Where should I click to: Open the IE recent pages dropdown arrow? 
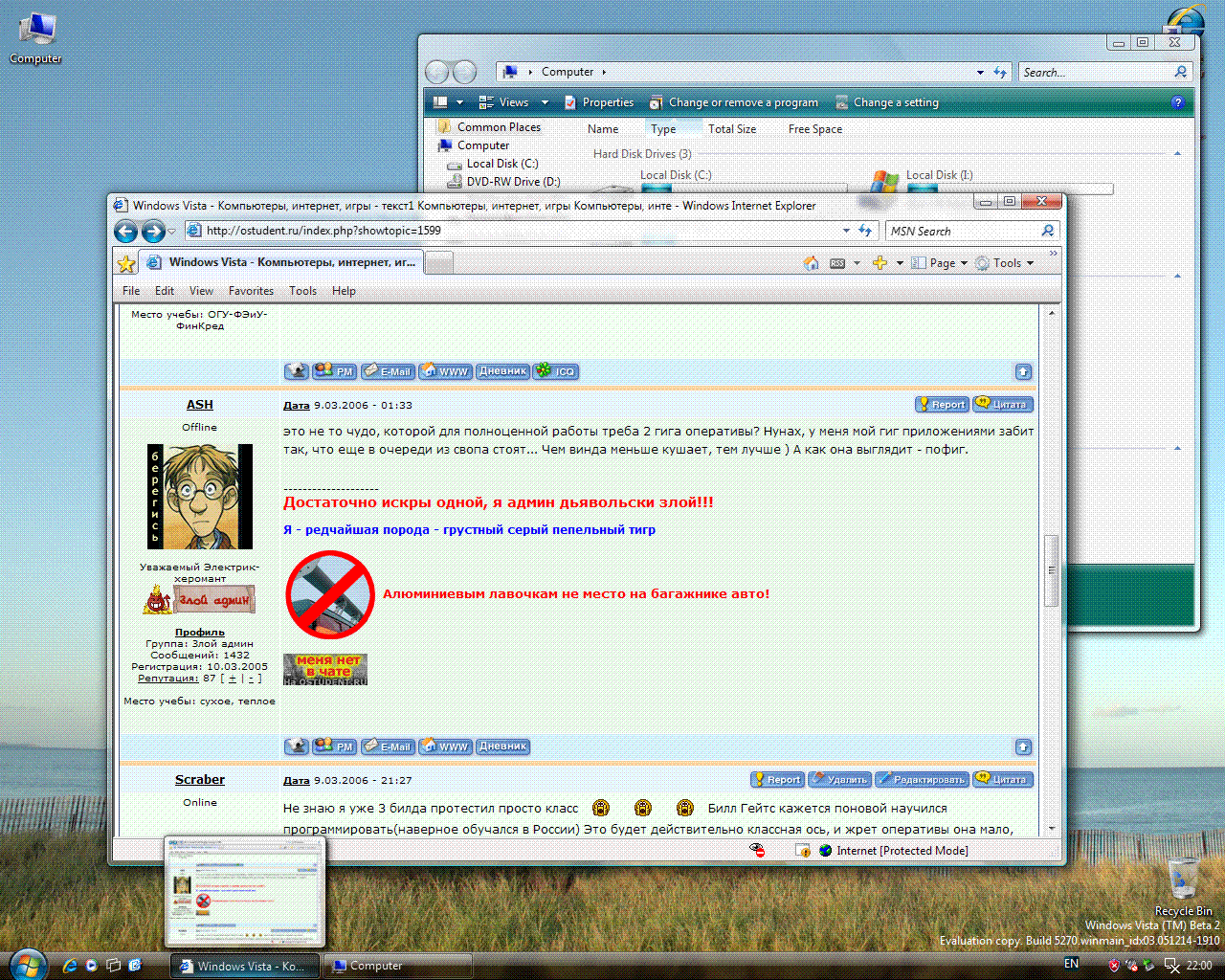(x=172, y=232)
